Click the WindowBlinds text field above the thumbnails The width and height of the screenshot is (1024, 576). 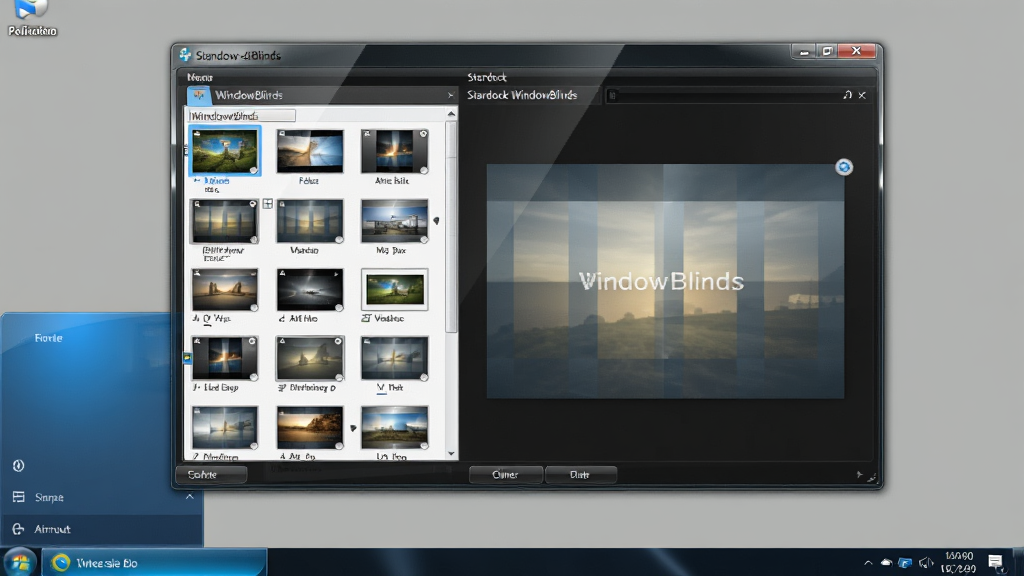pos(242,116)
